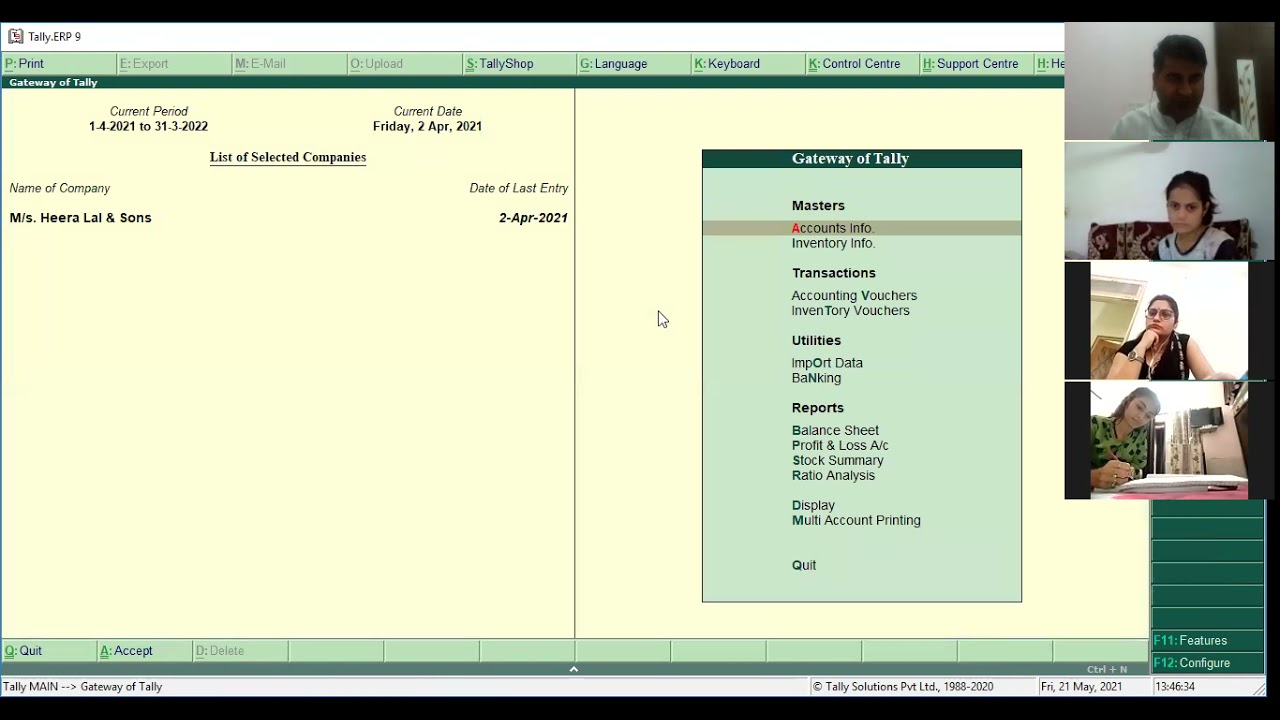
Task: Select Quit in the Gateway of Tally menu
Action: 804,566
